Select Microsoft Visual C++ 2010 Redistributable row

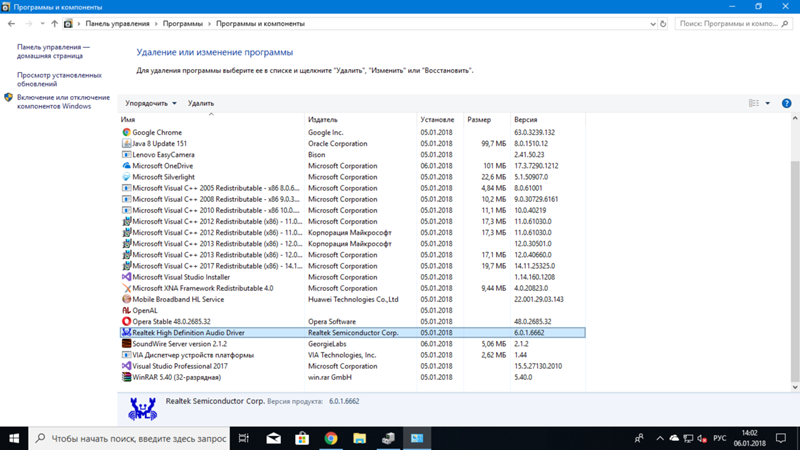click(x=353, y=210)
